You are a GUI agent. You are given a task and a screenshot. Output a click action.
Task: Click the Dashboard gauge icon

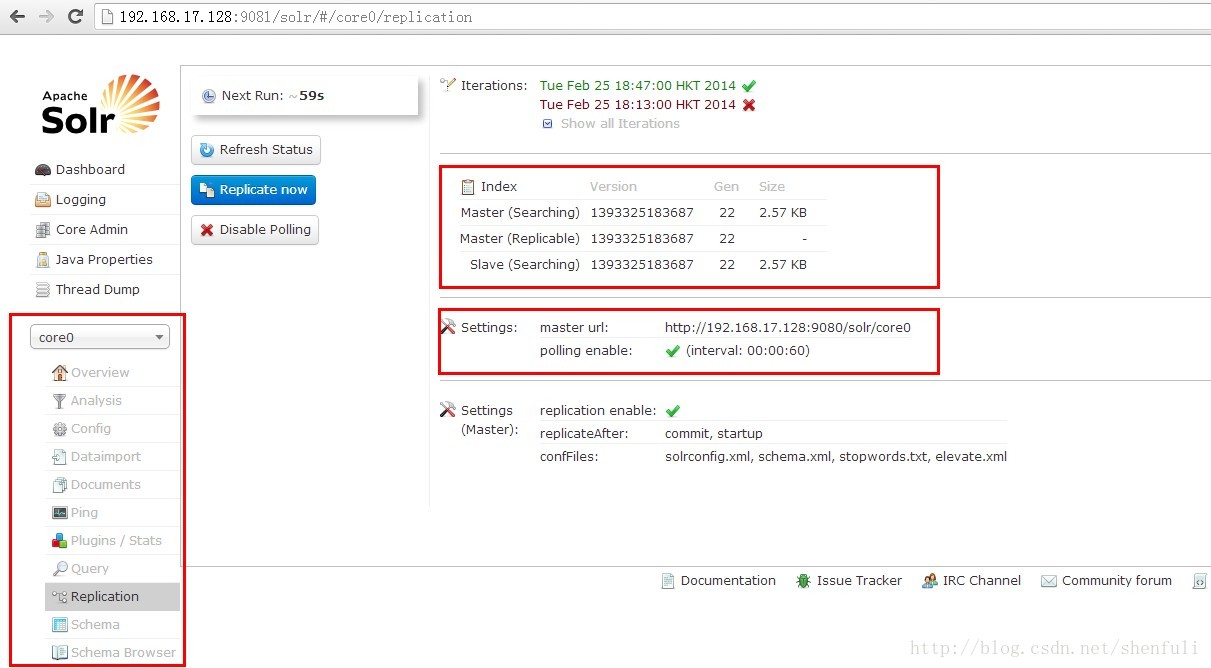tap(42, 170)
